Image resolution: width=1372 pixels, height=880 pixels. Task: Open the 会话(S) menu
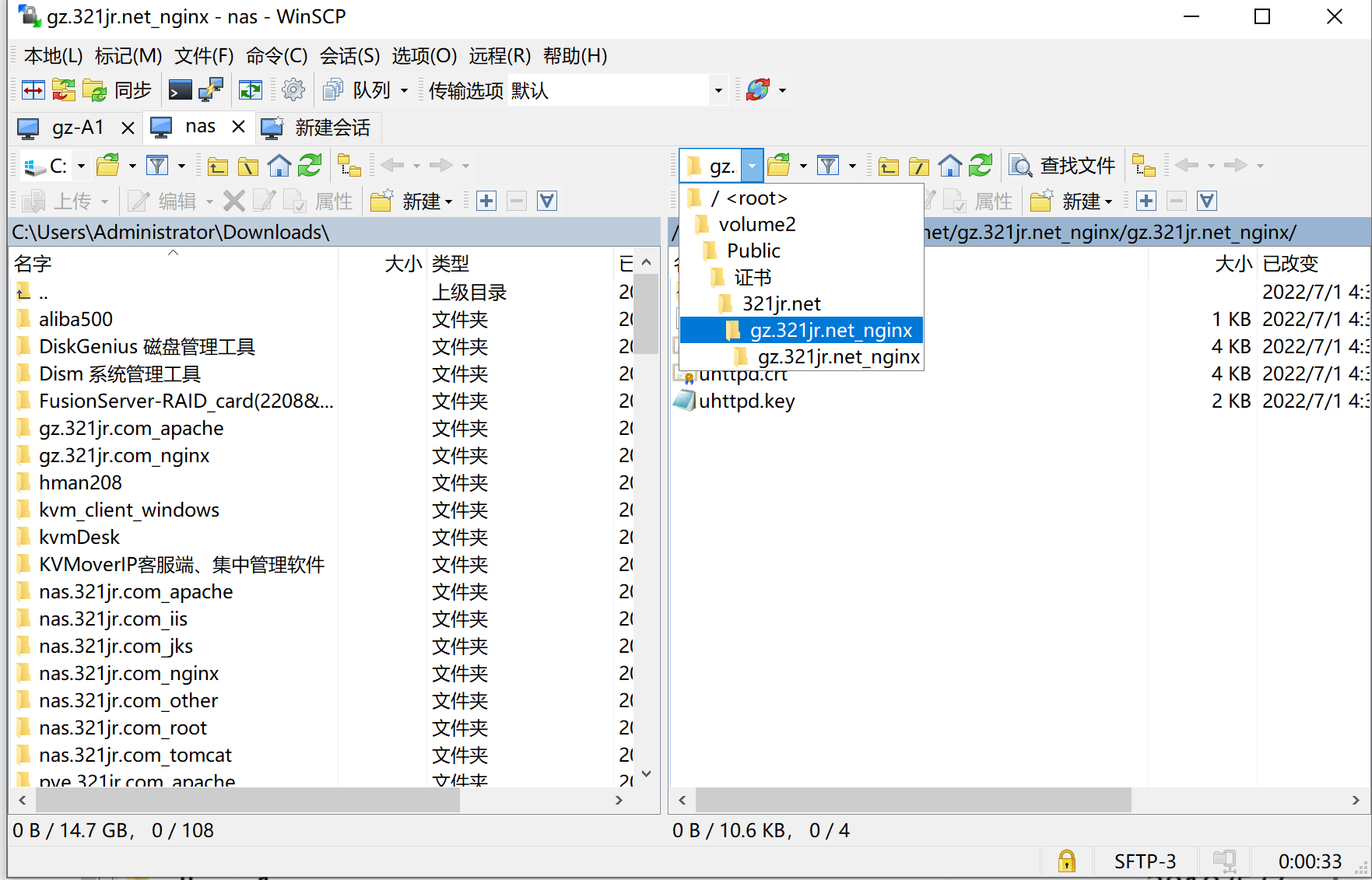(349, 56)
